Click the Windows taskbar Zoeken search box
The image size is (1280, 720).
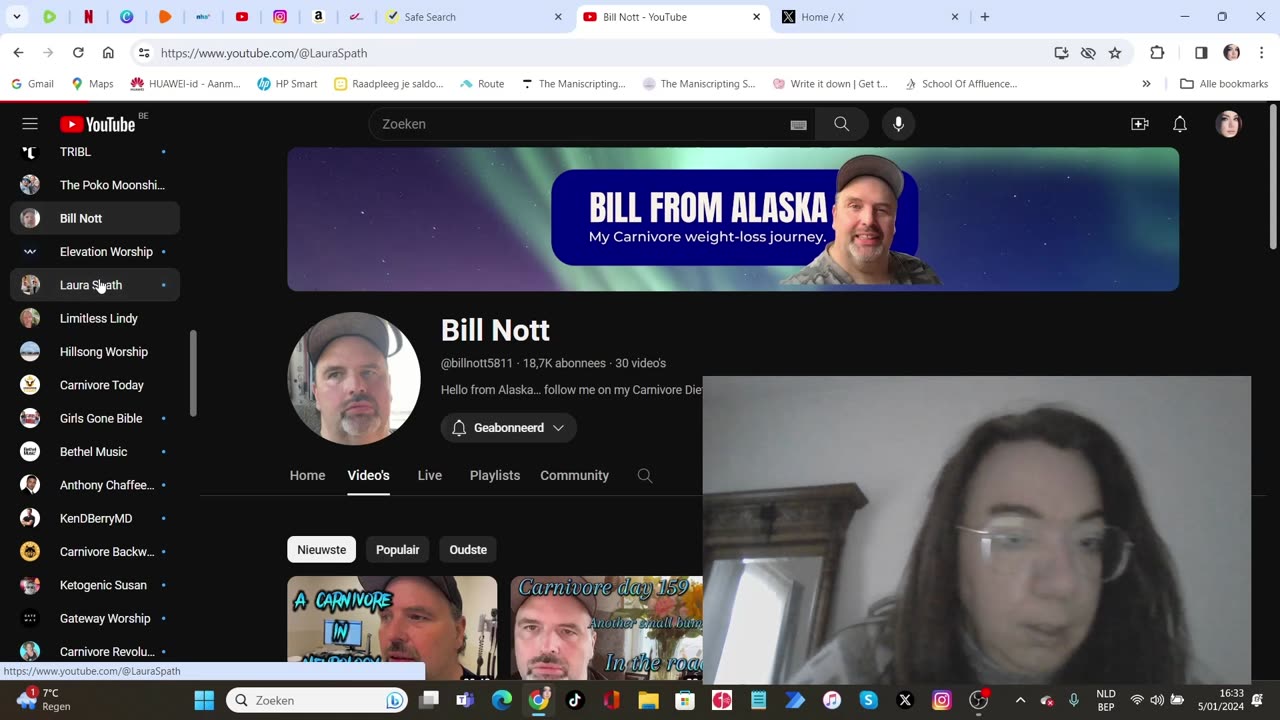[x=318, y=700]
